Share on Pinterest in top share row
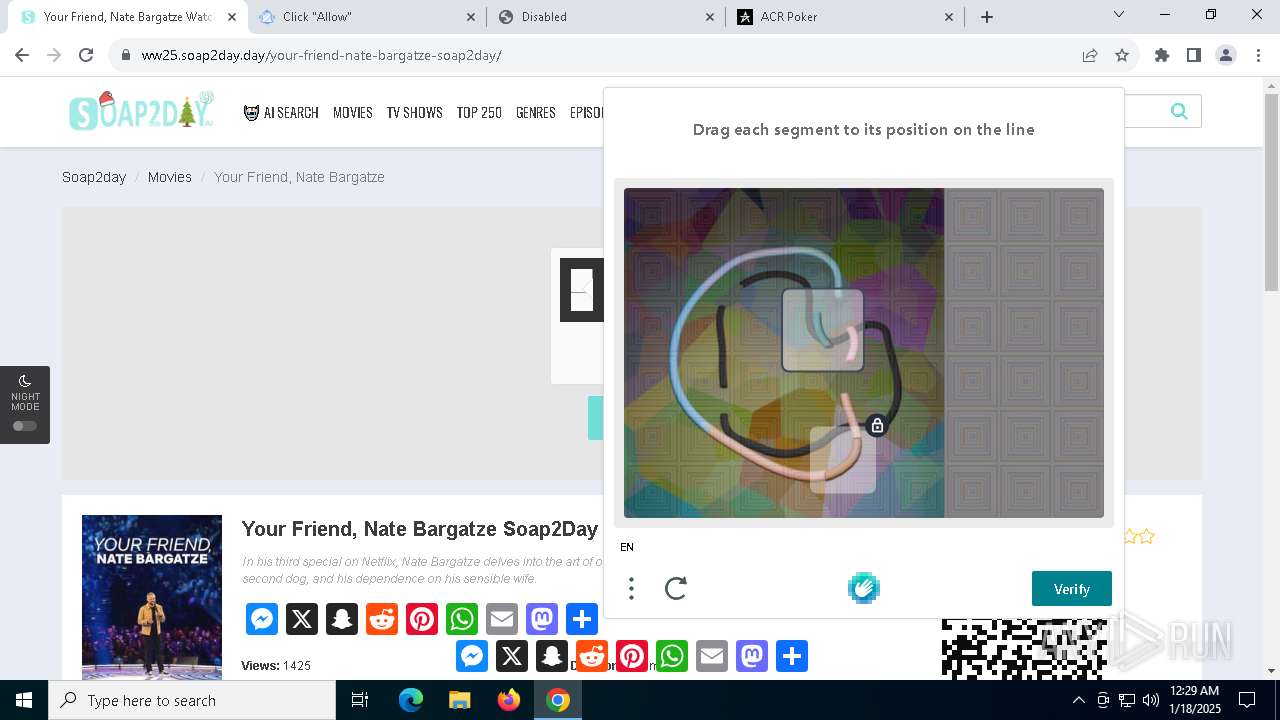The image size is (1280, 720). (x=422, y=619)
